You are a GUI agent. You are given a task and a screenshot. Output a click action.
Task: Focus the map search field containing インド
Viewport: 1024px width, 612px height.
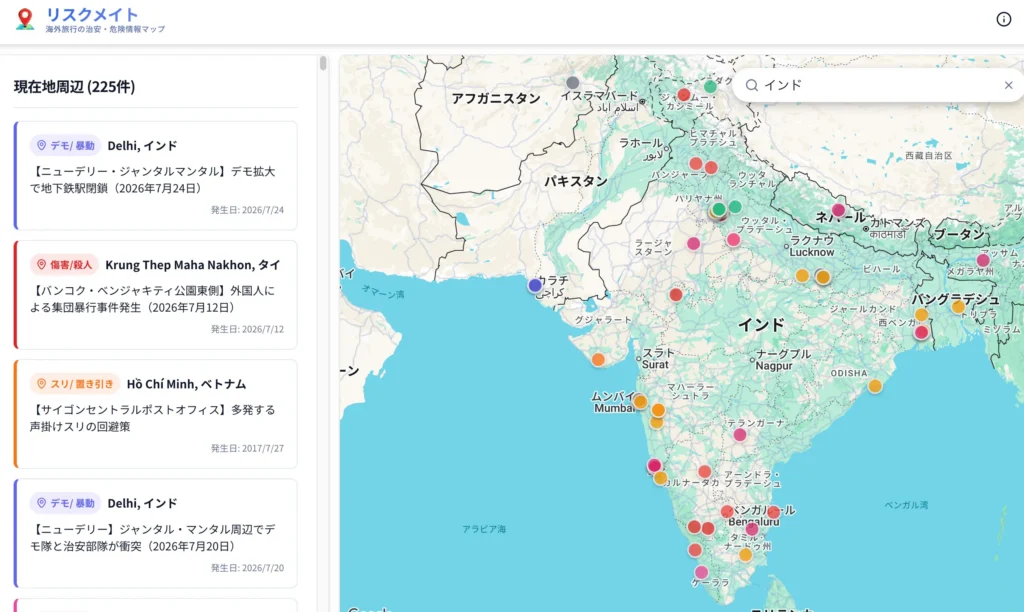point(878,85)
